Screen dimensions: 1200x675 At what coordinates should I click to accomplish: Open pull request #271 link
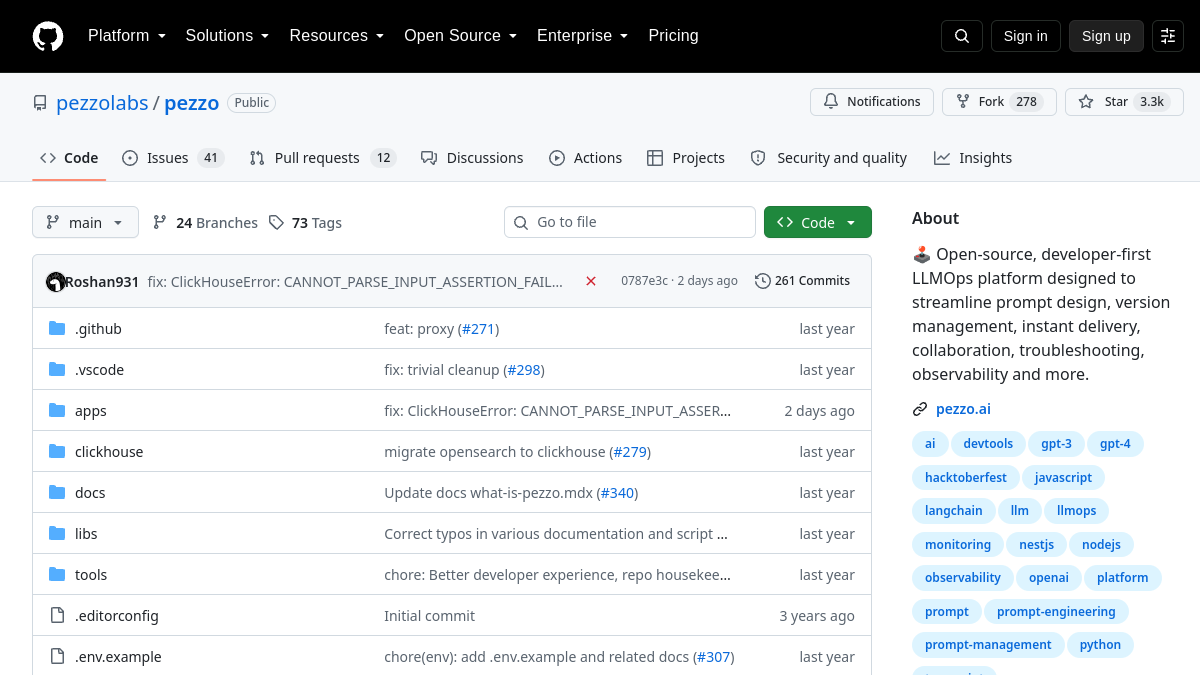pyautogui.click(x=476, y=329)
